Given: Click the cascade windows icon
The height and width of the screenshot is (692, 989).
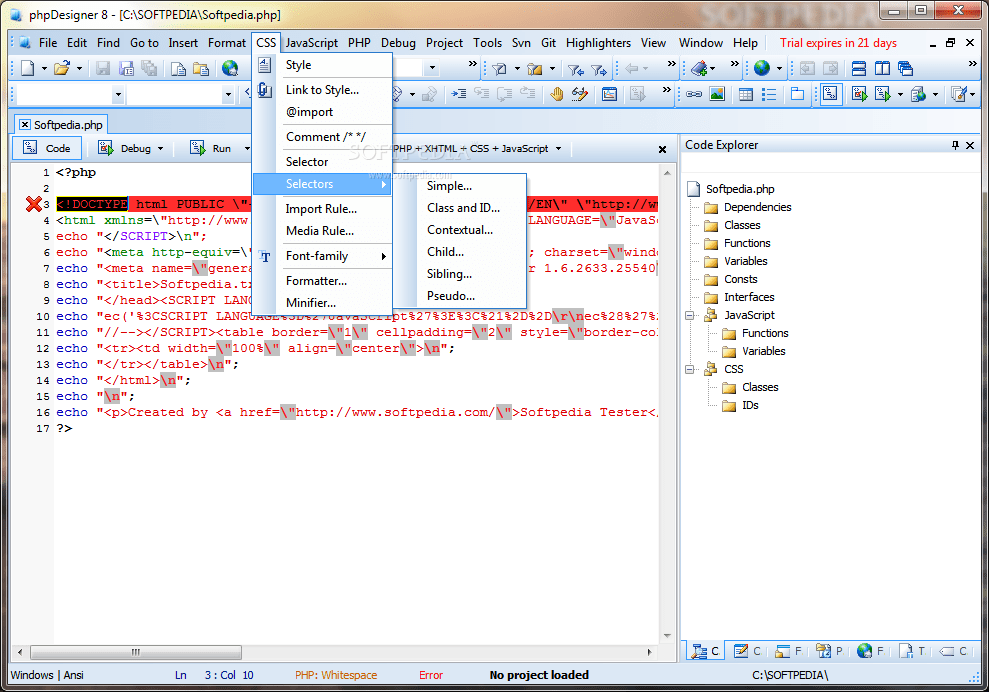Looking at the screenshot, I should click(x=906, y=68).
